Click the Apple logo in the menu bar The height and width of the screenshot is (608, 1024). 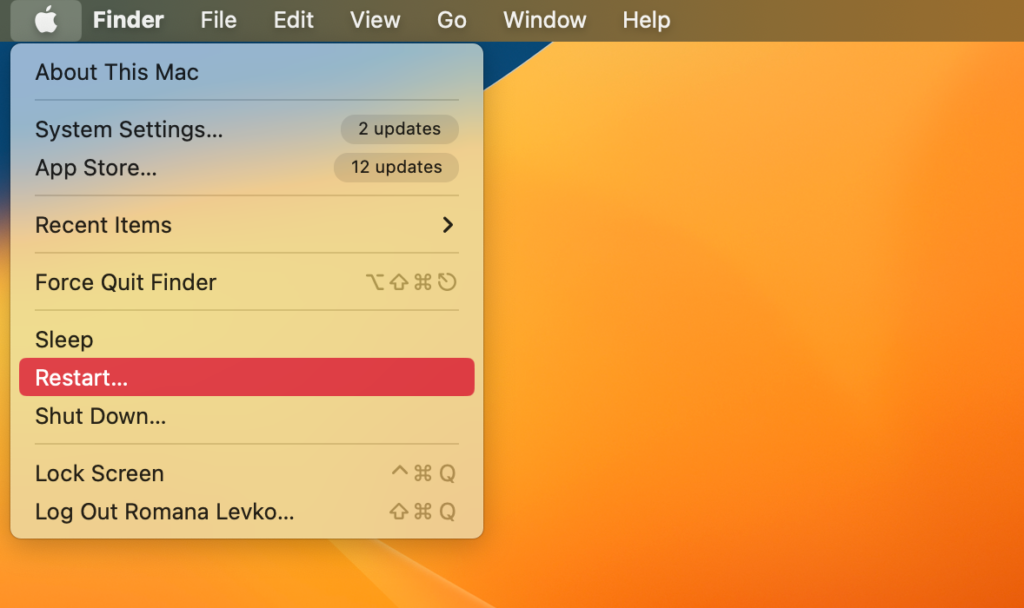[46, 20]
